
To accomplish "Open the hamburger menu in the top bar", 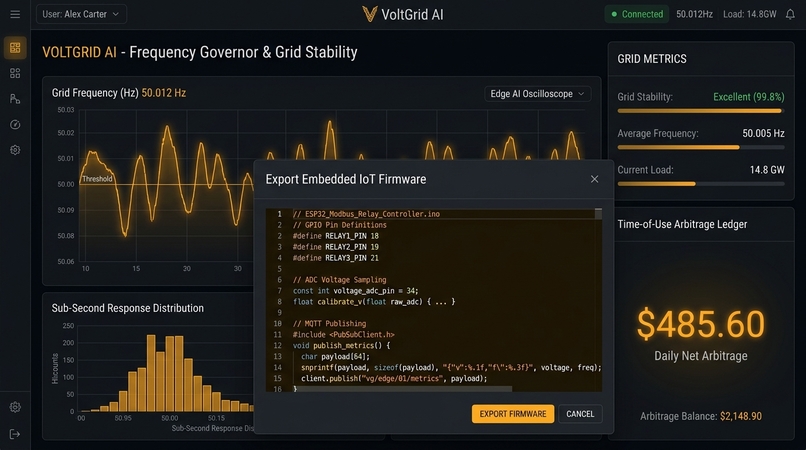I will [15, 14].
